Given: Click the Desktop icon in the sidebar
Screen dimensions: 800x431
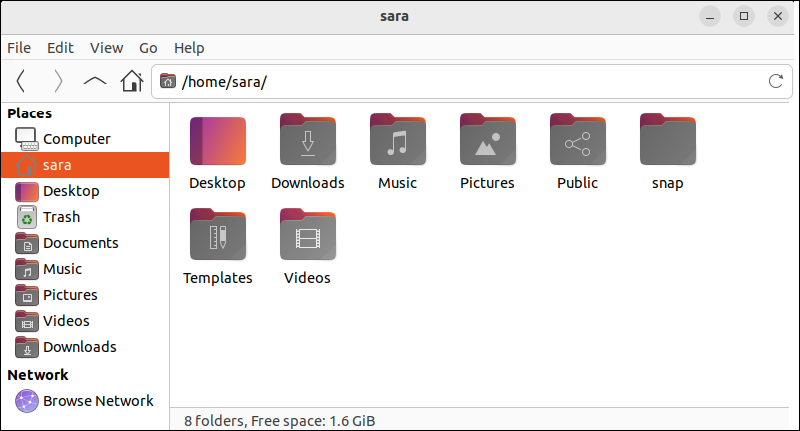Looking at the screenshot, I should click(27, 192).
